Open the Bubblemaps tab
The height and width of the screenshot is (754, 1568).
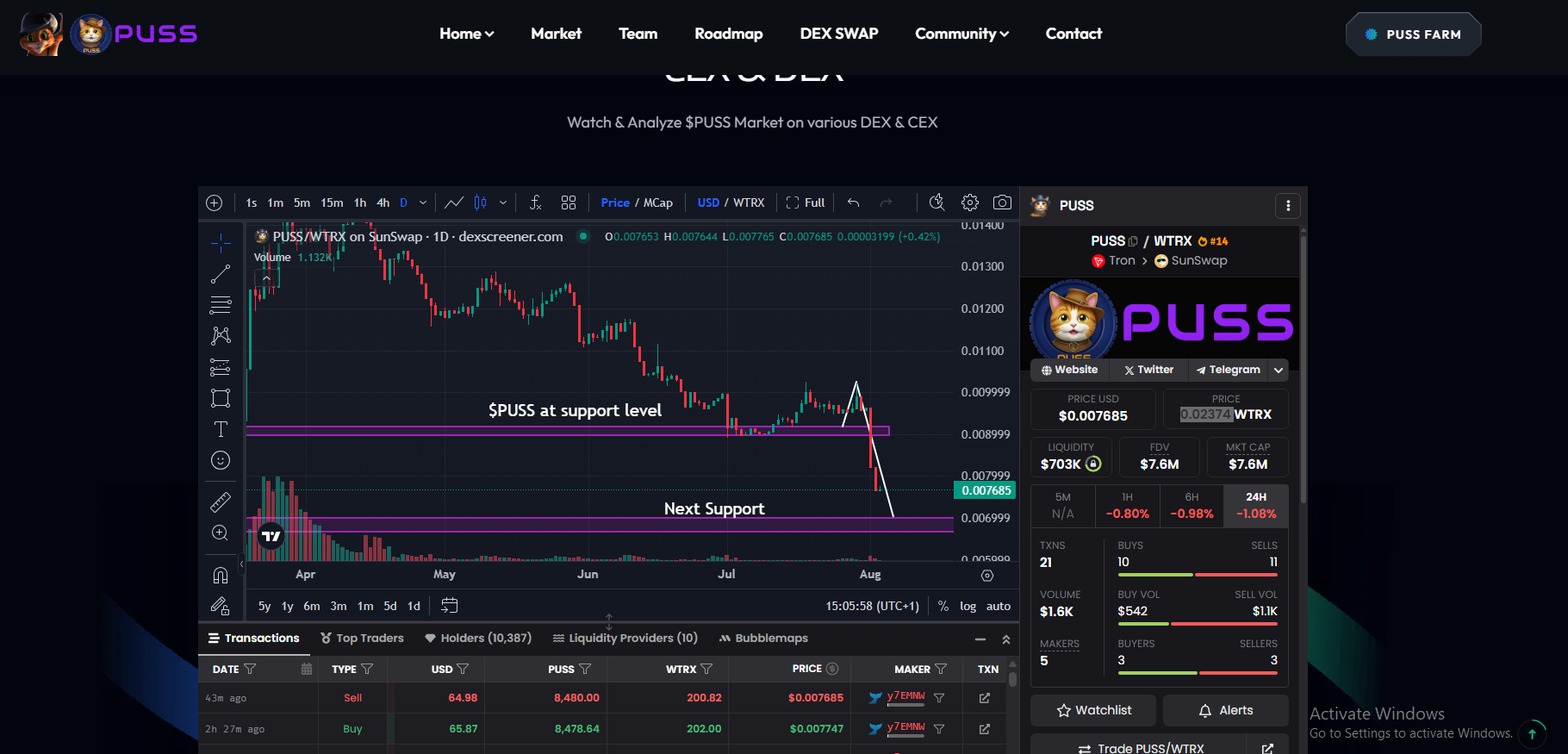(x=763, y=639)
